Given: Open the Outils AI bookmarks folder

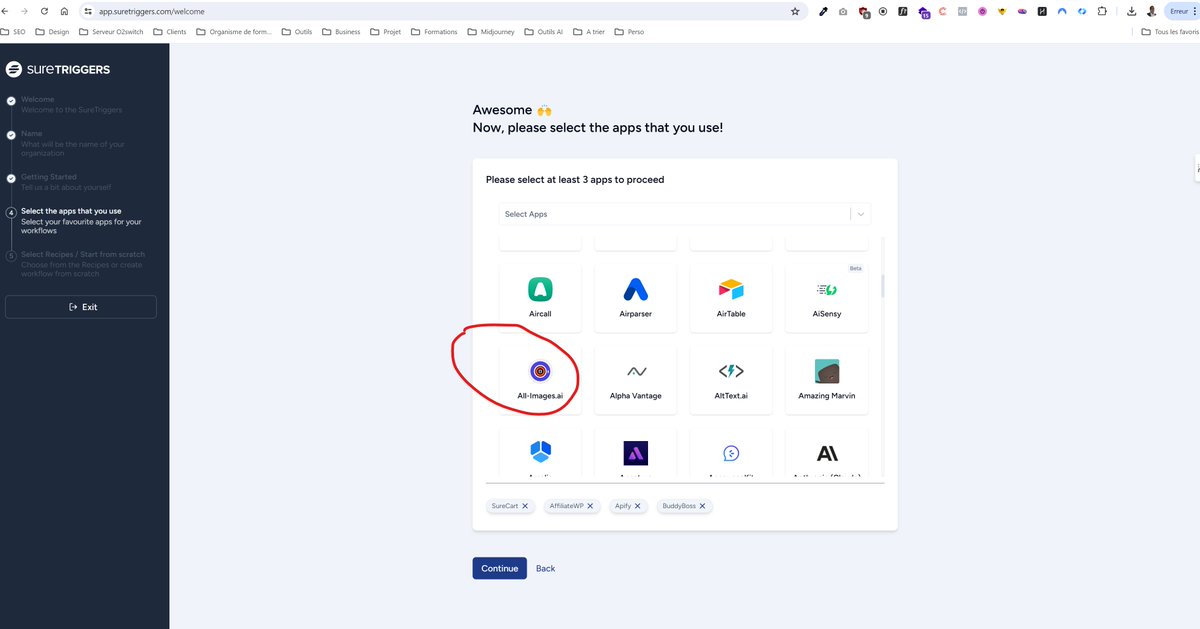Looking at the screenshot, I should click(543, 32).
